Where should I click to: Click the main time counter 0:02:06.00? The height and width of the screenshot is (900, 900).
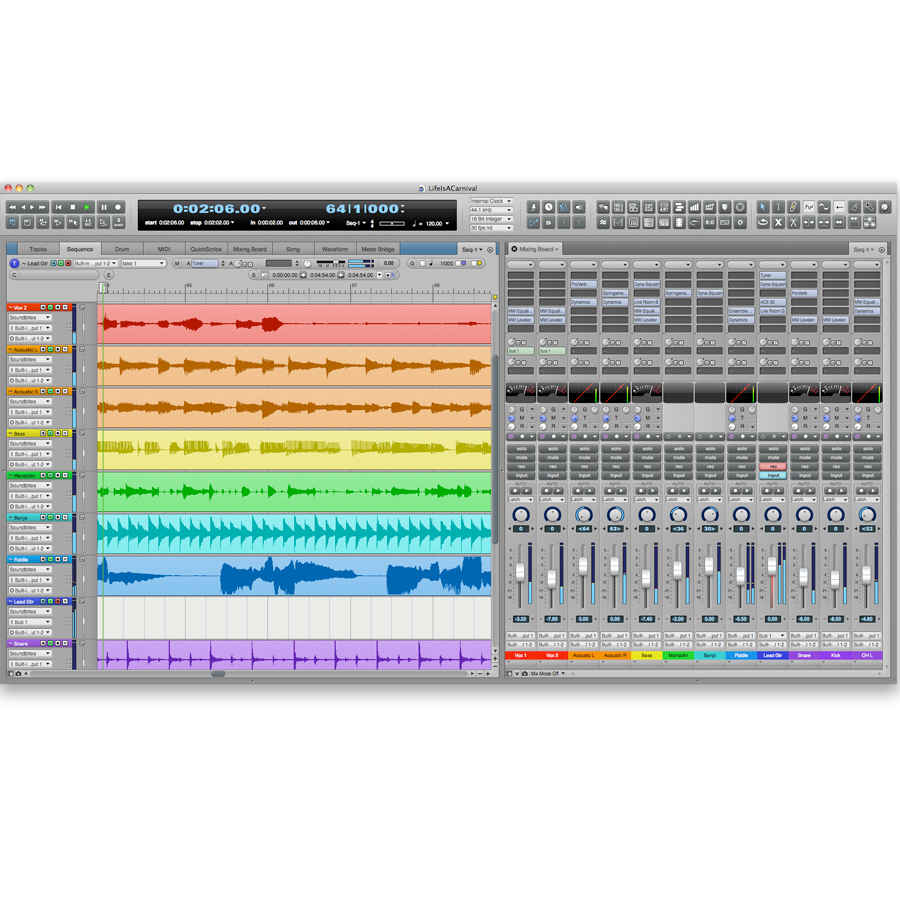click(x=217, y=209)
